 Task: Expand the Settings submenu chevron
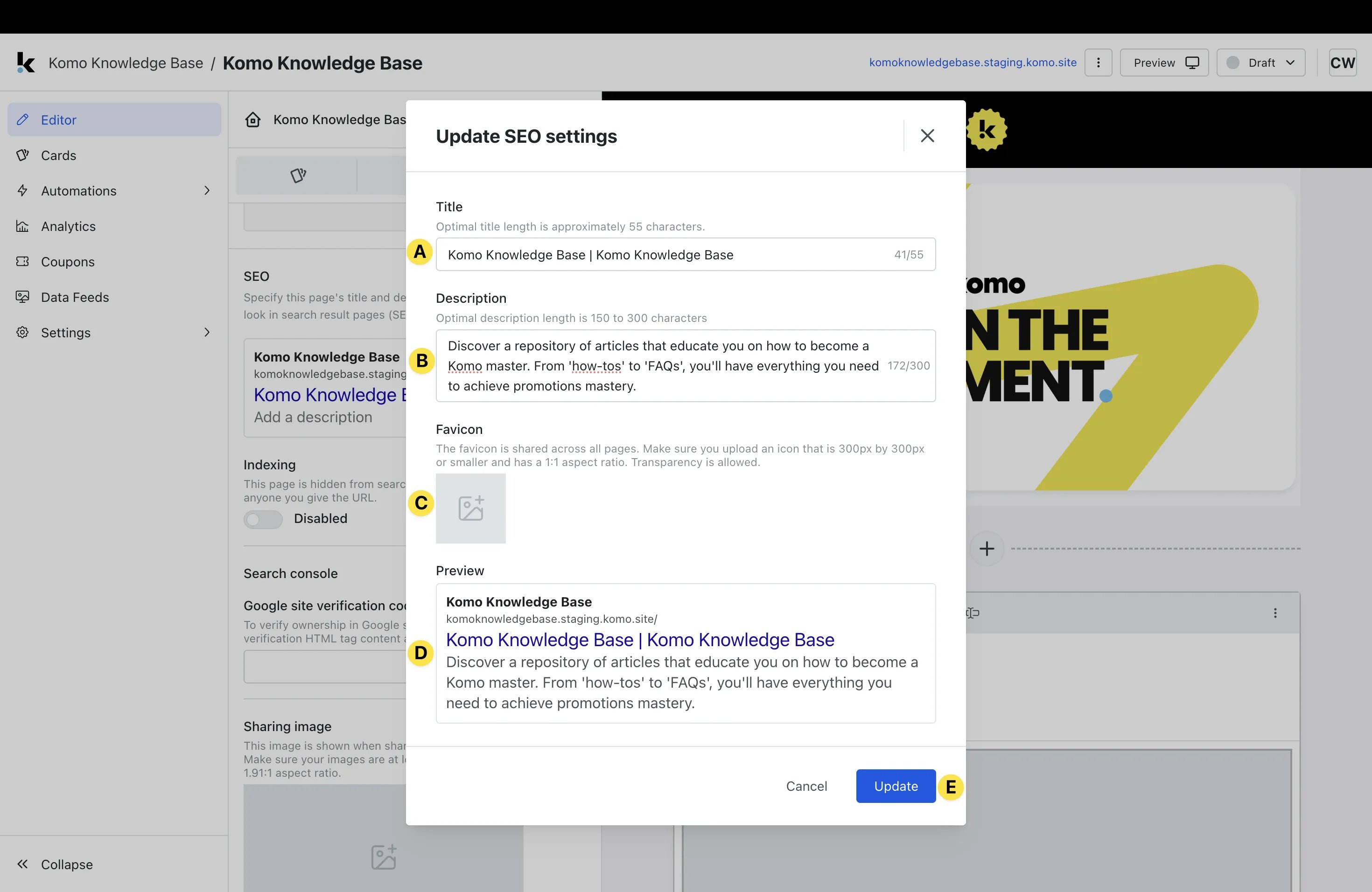(x=207, y=332)
